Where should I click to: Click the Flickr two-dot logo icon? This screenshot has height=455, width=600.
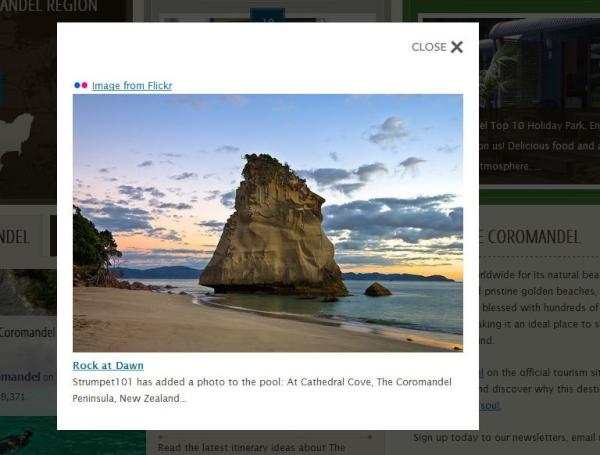click(81, 85)
